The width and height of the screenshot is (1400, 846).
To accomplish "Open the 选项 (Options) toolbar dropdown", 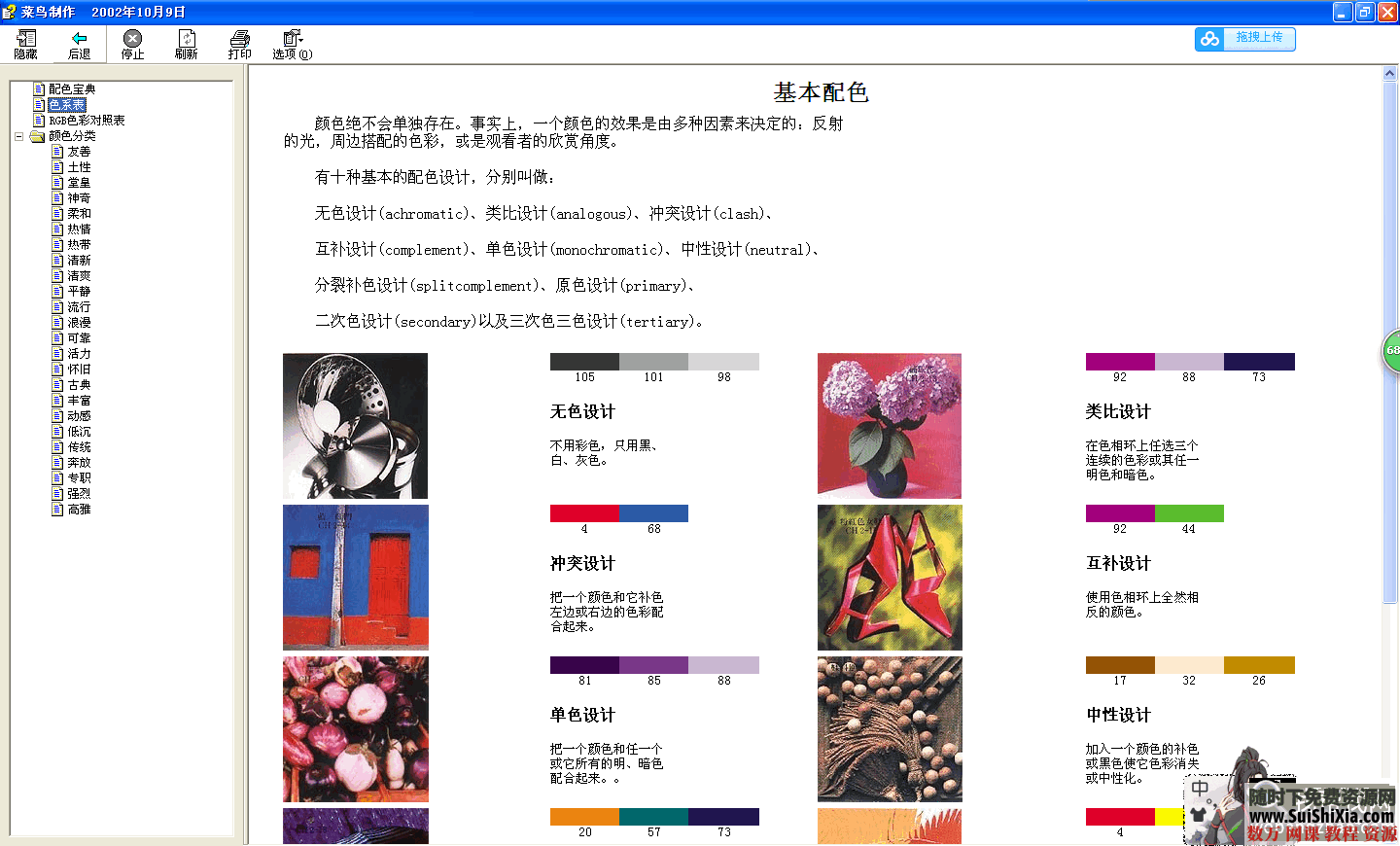I will pos(292,44).
